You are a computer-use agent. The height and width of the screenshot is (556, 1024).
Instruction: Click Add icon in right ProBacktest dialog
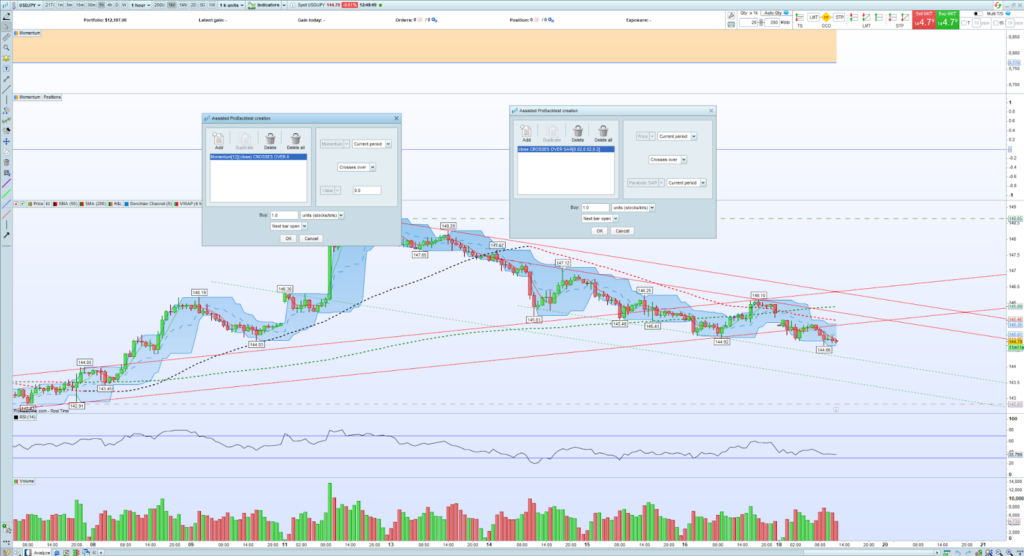[x=527, y=130]
